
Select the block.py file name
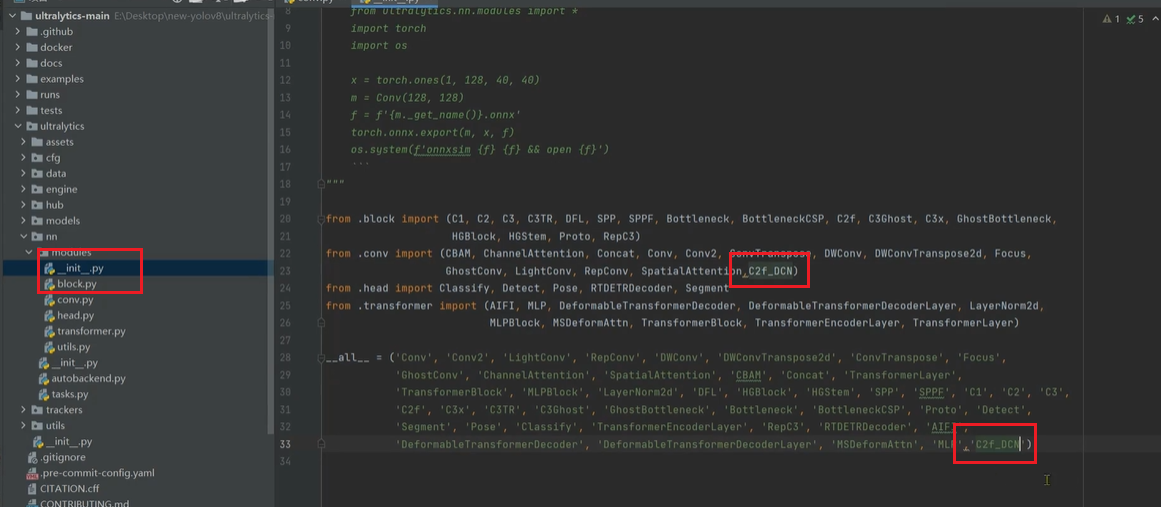(x=77, y=283)
